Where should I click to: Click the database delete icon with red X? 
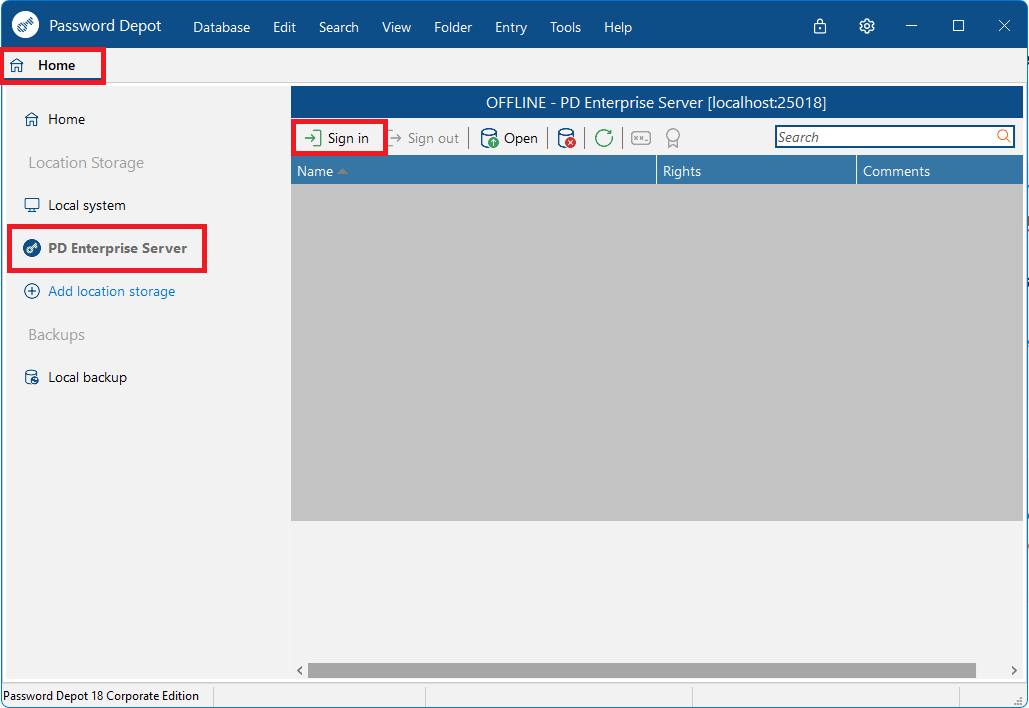[566, 138]
